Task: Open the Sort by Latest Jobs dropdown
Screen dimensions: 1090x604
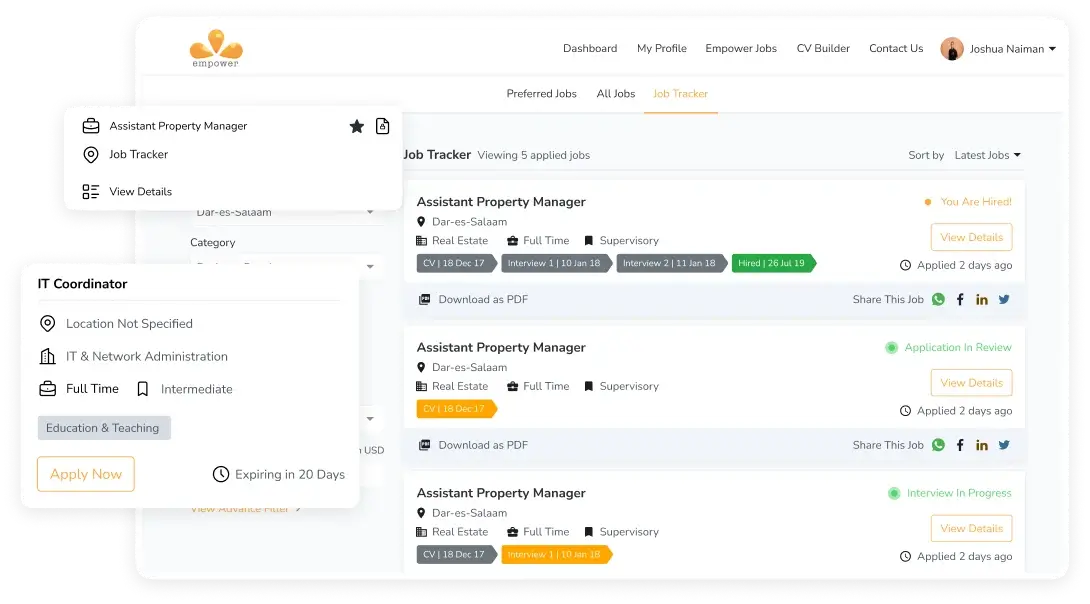Action: [x=987, y=155]
